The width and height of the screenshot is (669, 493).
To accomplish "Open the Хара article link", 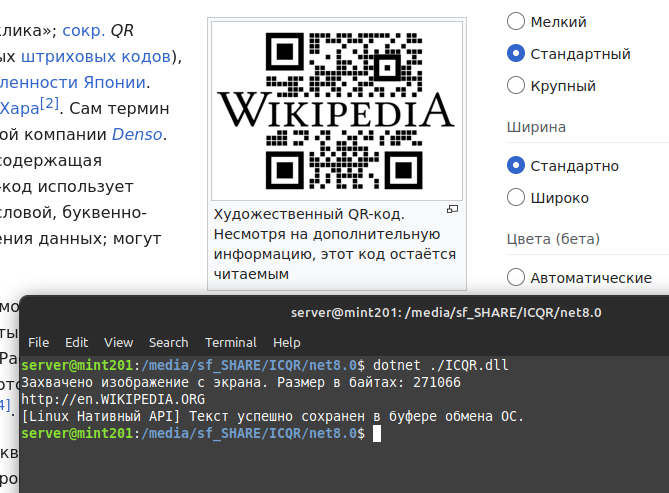I will click(20, 108).
